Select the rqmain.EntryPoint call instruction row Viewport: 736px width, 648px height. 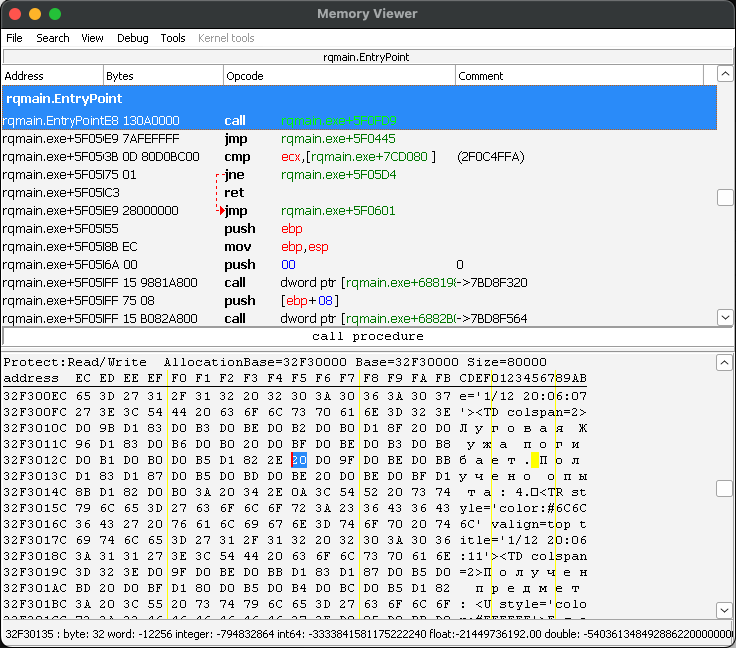coord(359,121)
